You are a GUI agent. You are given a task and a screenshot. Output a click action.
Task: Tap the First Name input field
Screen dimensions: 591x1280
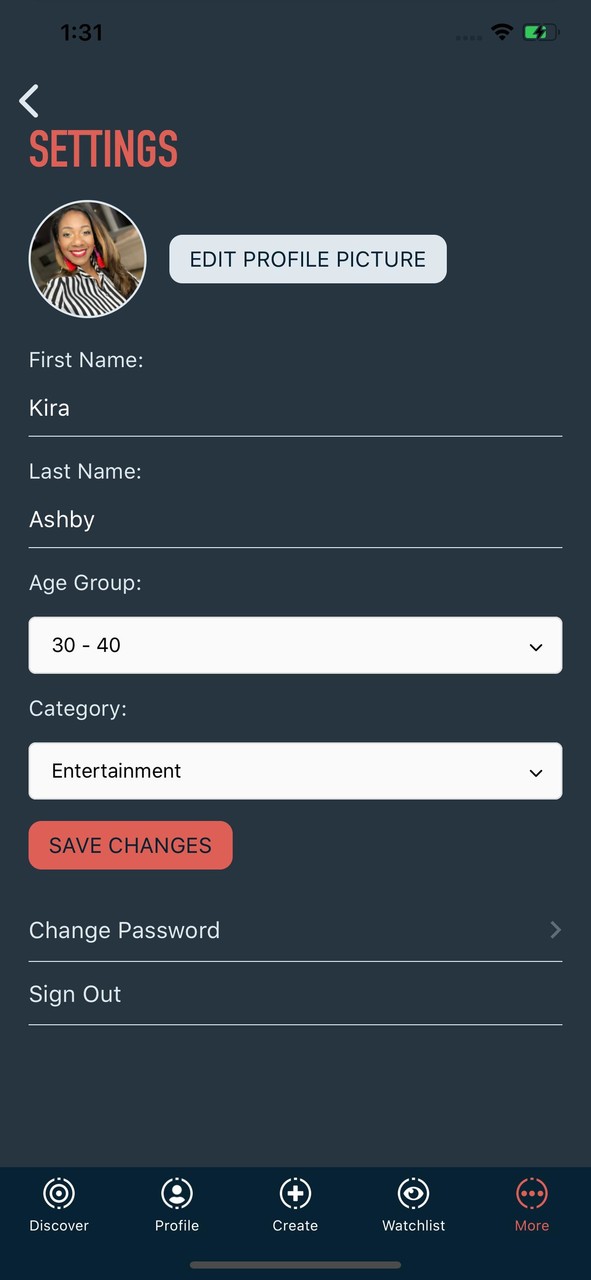click(x=295, y=407)
